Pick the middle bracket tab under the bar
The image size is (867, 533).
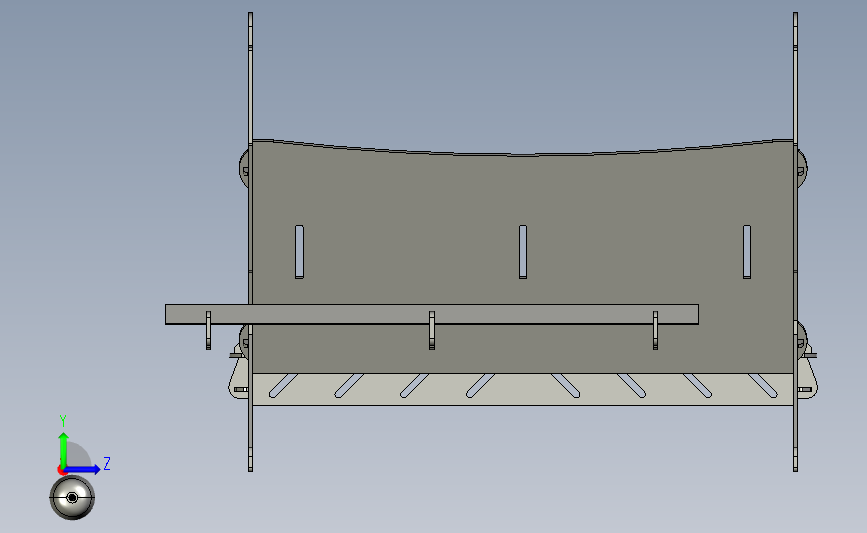[432, 331]
